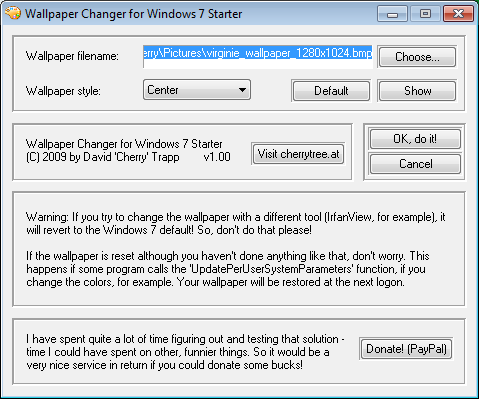The width and height of the screenshot is (479, 399).
Task: Maximize the Wallpaper Changer window
Action: (425, 14)
